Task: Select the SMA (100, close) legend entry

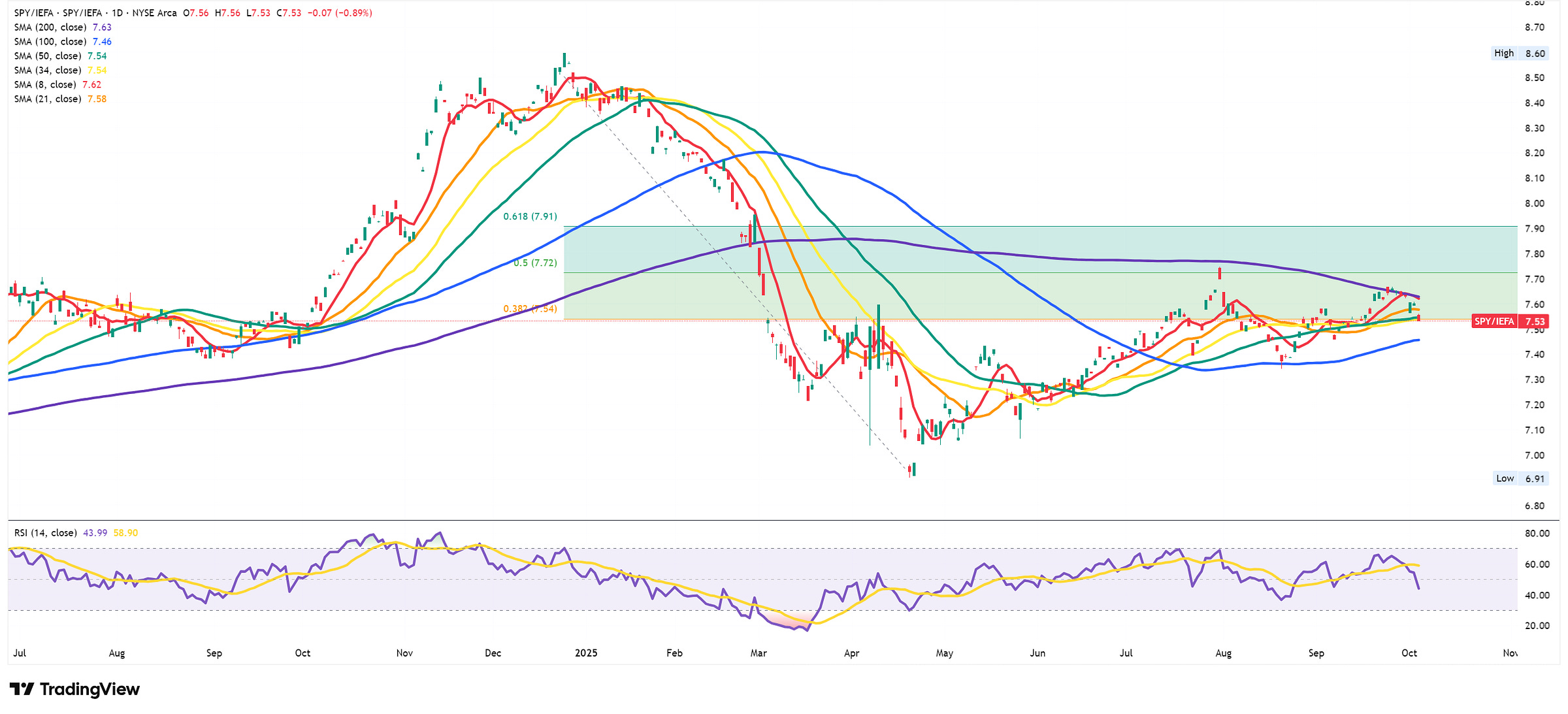Action: 50,42
